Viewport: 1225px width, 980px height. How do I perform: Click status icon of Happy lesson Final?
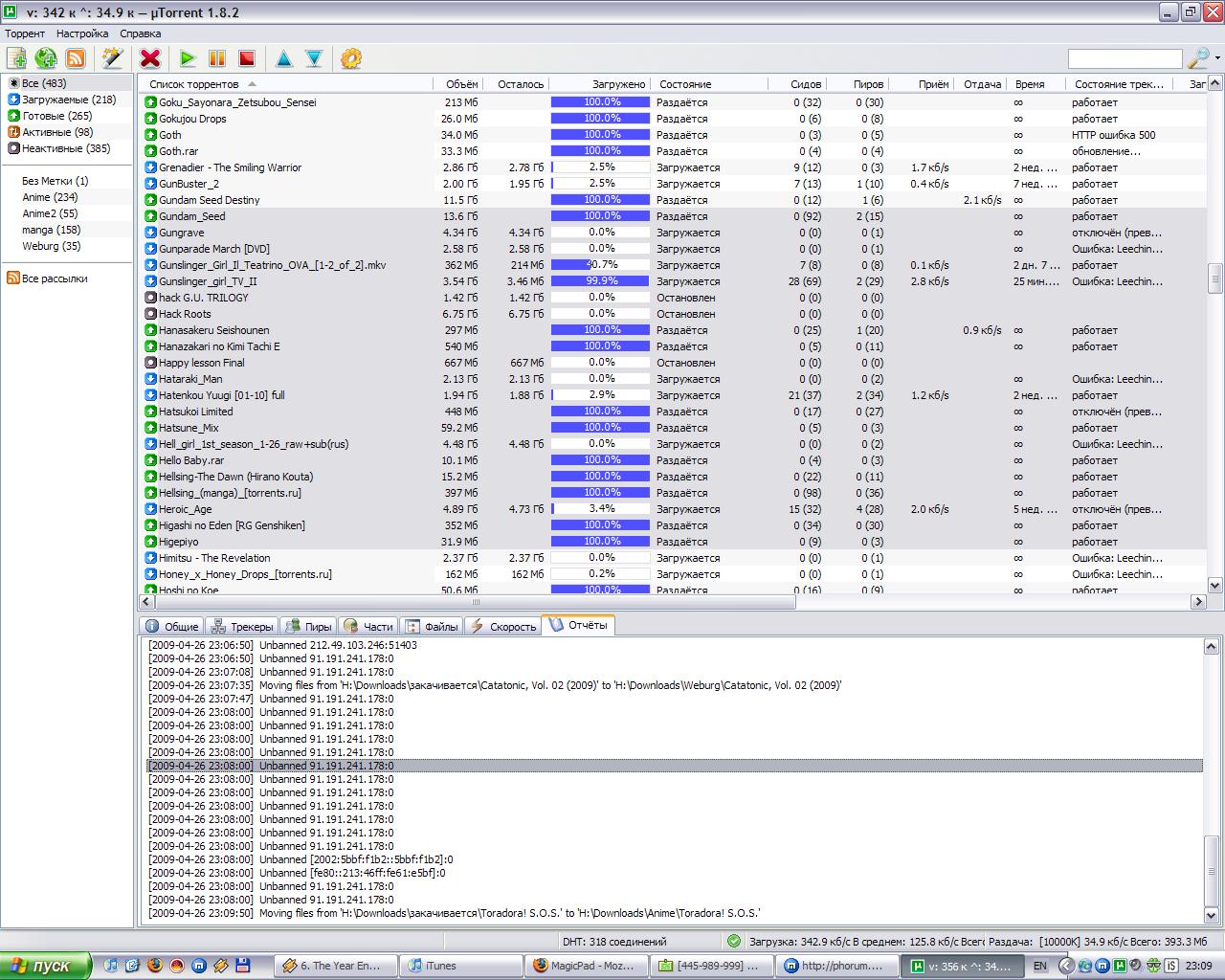point(150,363)
